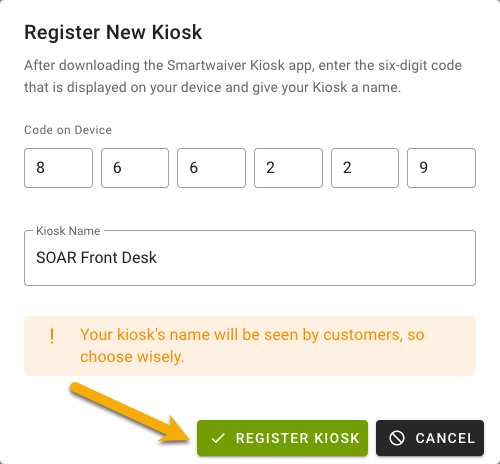The height and width of the screenshot is (464, 500).
Task: Click the checkmark icon on Register Kiosk
Action: coord(218,438)
